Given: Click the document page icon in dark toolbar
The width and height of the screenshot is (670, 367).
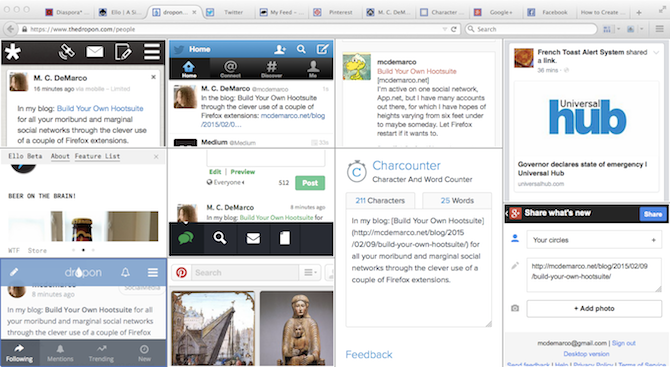Looking at the screenshot, I should click(285, 238).
